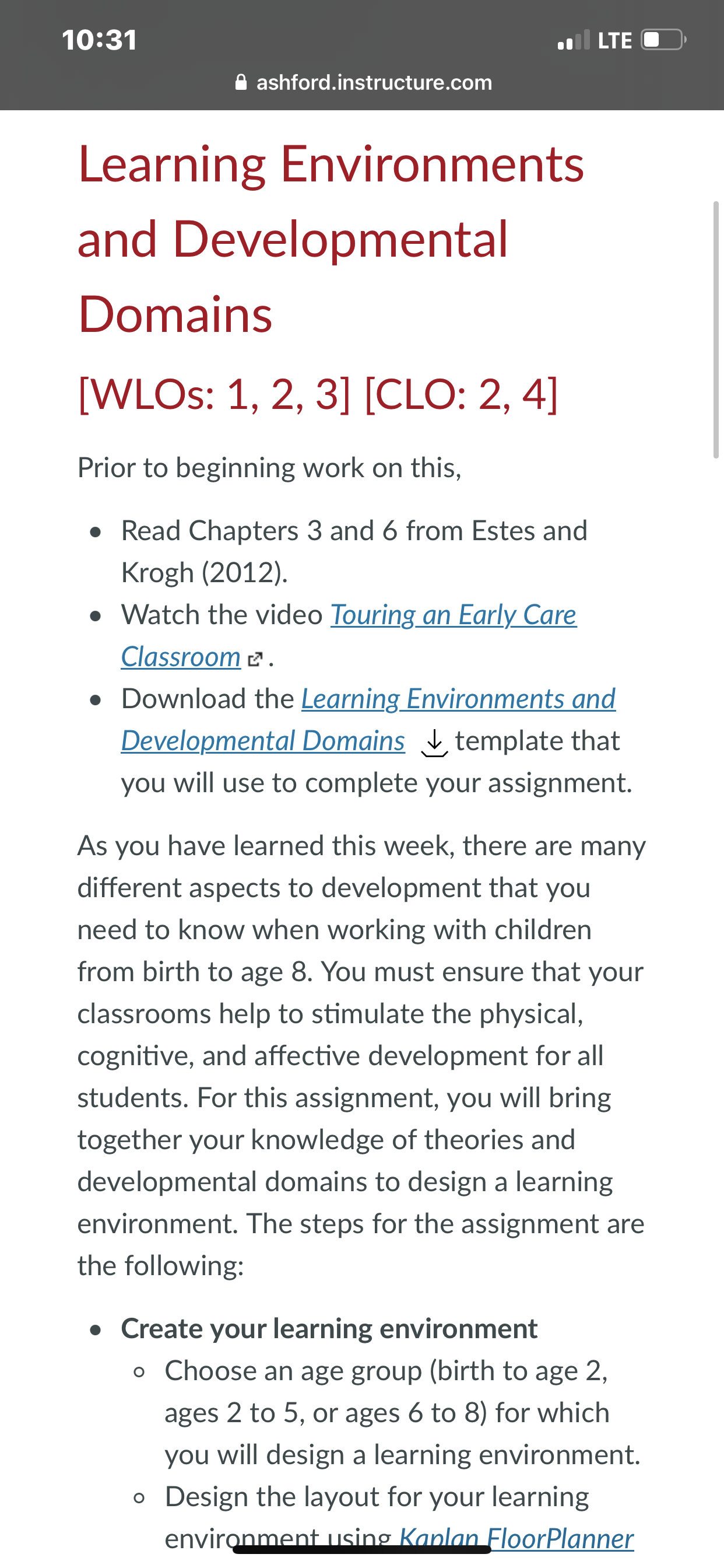Follow the Classroom video link
Screen dimensions: 724x1568
[181, 657]
